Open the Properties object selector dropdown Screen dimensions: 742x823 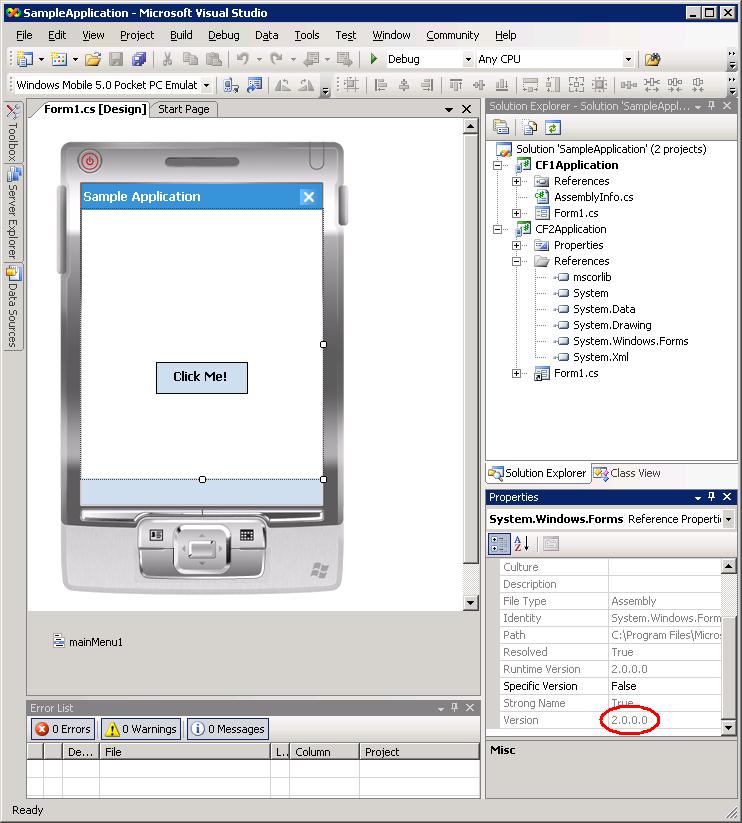click(728, 519)
